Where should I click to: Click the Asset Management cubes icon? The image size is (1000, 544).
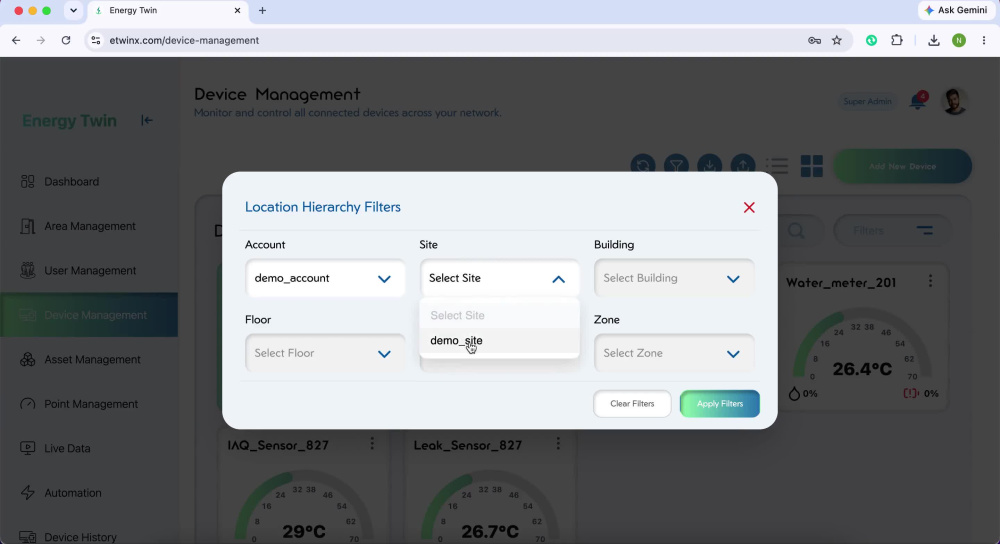(x=27, y=360)
